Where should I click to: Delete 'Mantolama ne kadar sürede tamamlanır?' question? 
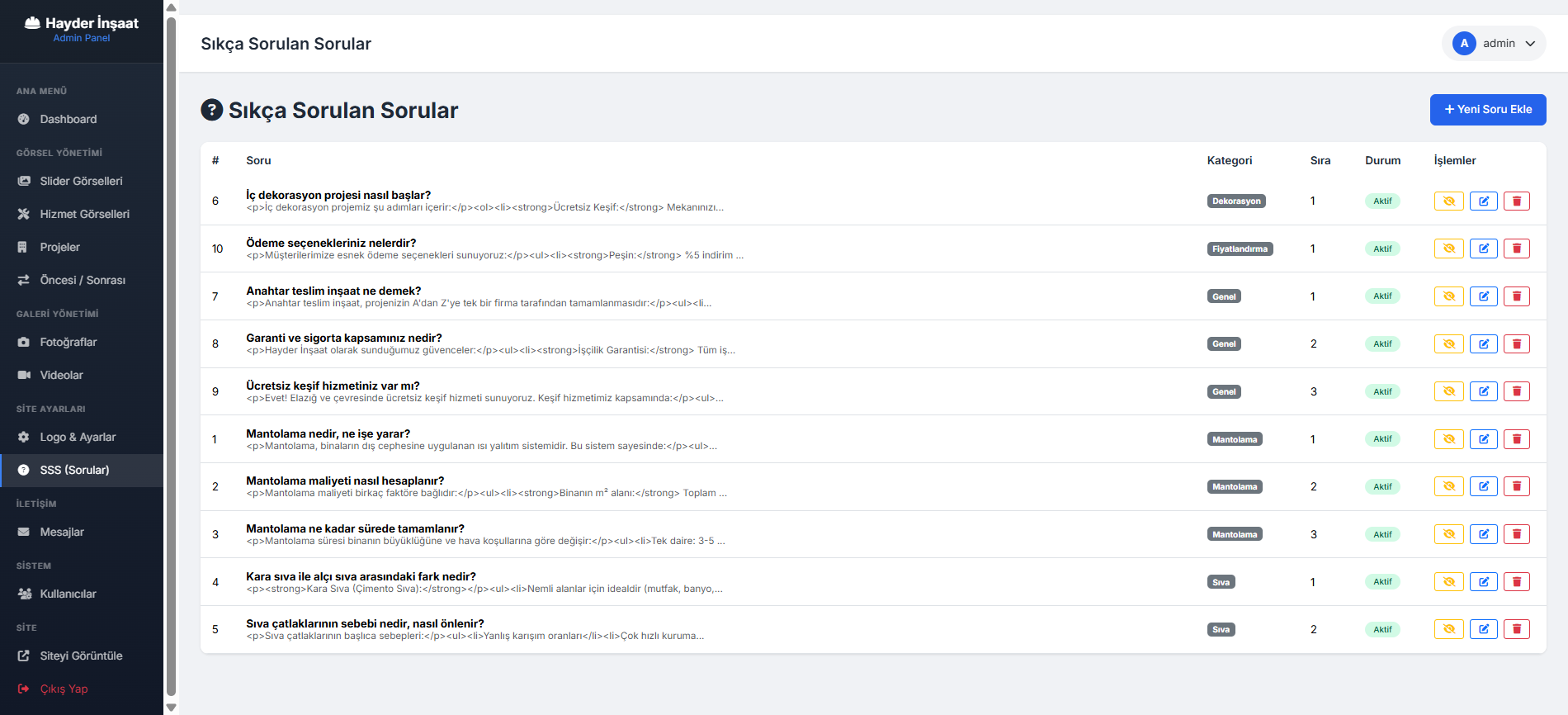pyautogui.click(x=1516, y=534)
